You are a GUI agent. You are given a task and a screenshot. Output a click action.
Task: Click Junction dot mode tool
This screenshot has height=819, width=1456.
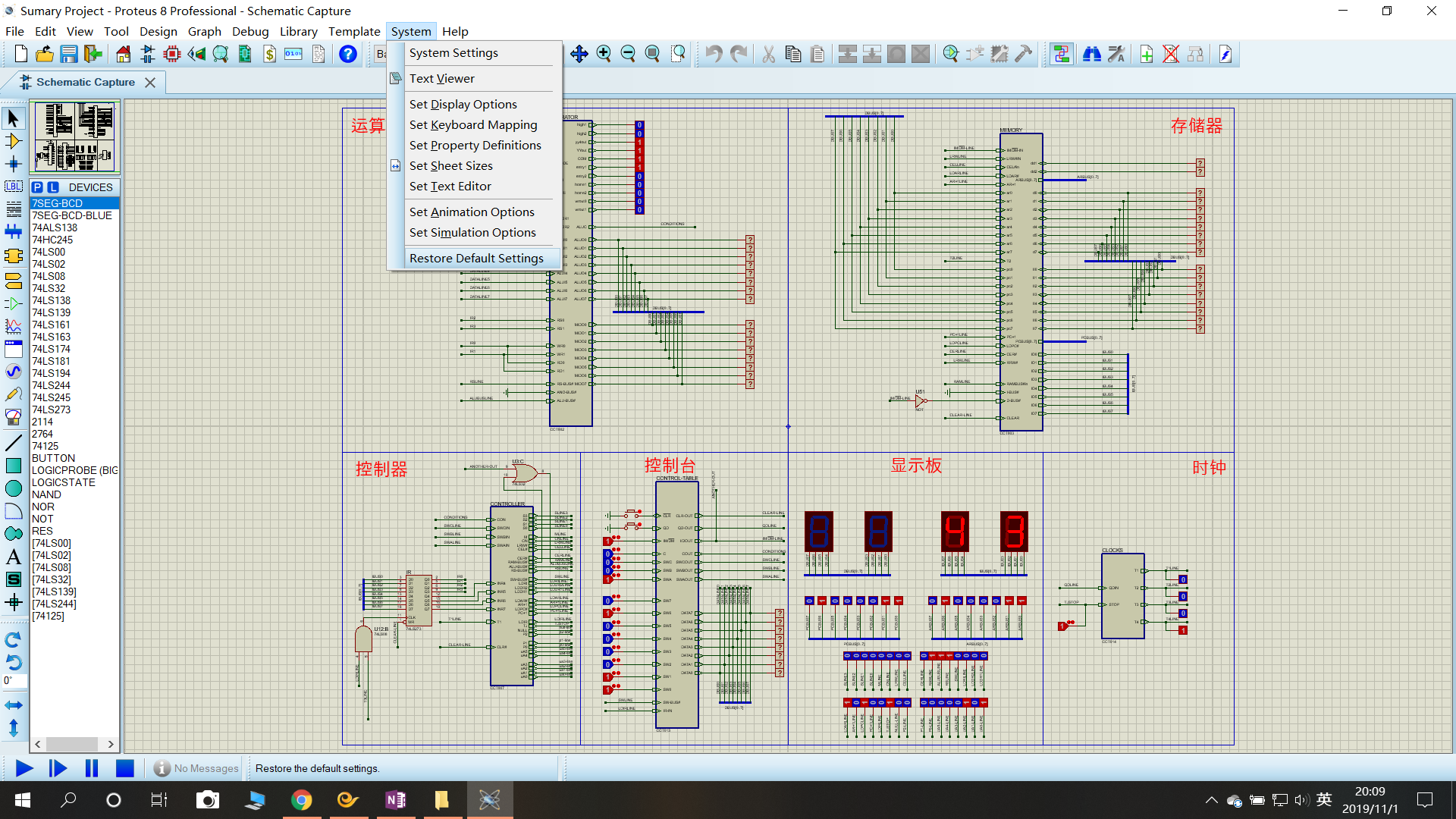click(13, 164)
